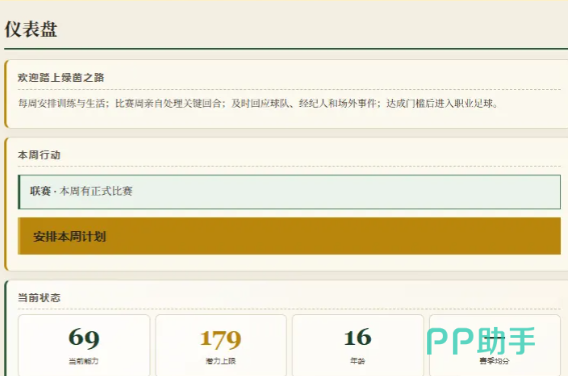Click the 当前状态 section title
This screenshot has height=376, width=568.
click(39, 298)
